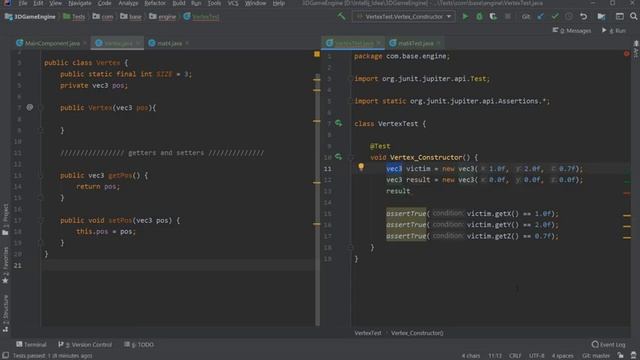The width and height of the screenshot is (640, 360).
Task: Open the Favorites tool window from the sidebar
Action: tap(5, 265)
